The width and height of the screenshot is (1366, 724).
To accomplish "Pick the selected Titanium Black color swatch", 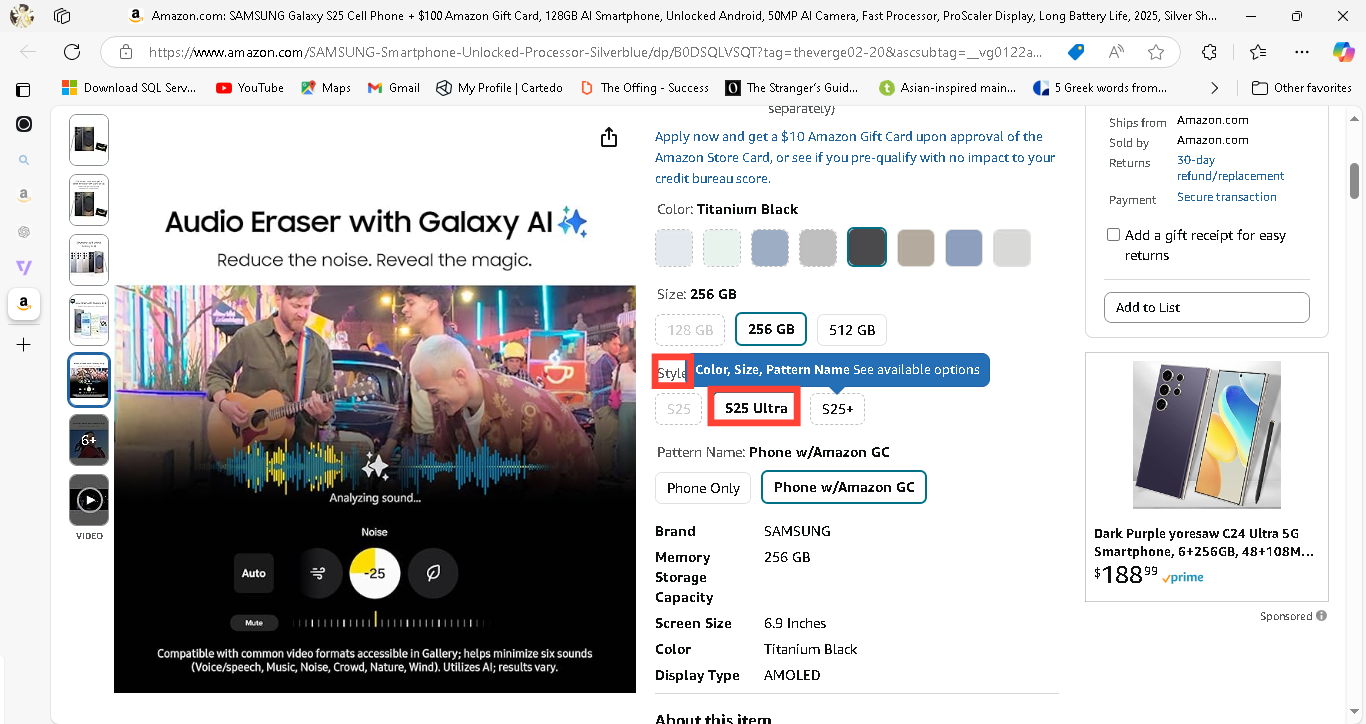I will (867, 247).
